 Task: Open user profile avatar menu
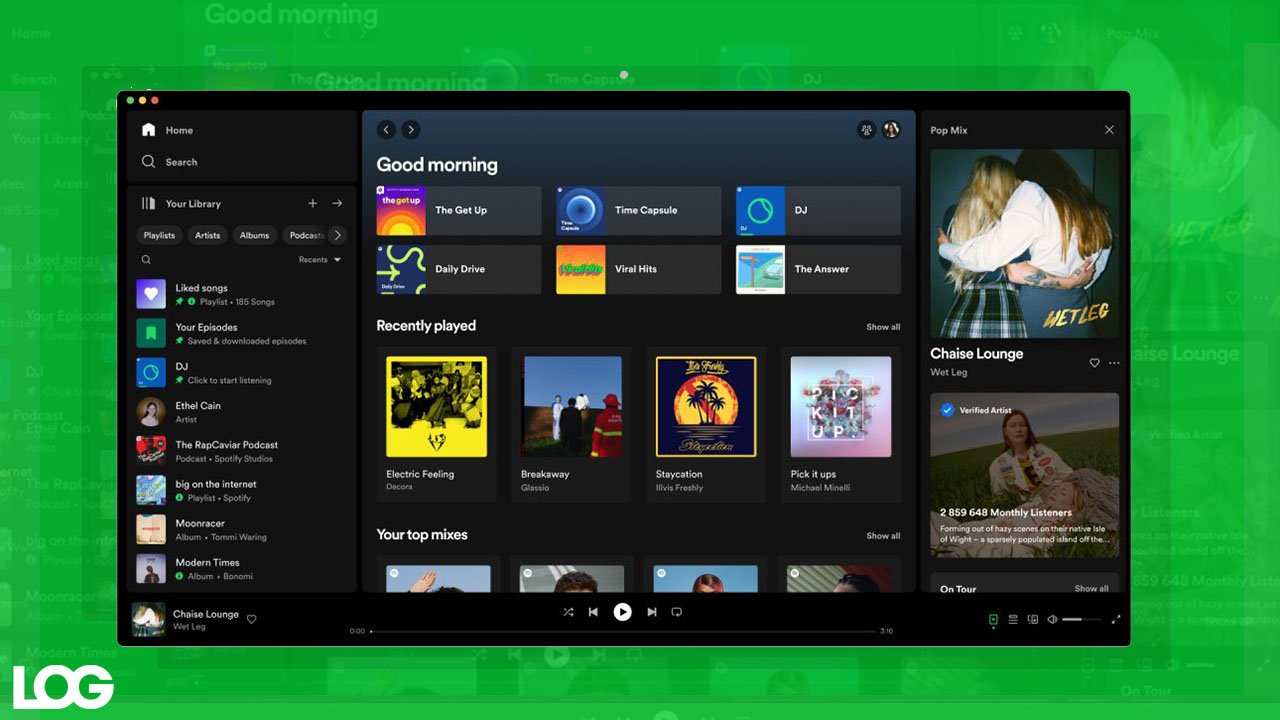[x=891, y=130]
